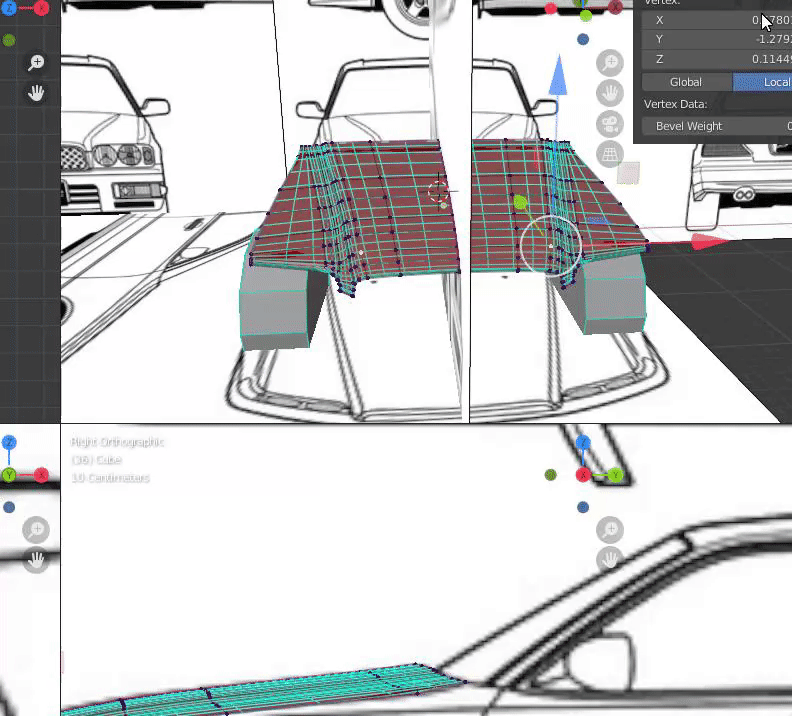792x716 pixels.
Task: Click the '10 Centimeters' grid scale text
Action: 111,478
